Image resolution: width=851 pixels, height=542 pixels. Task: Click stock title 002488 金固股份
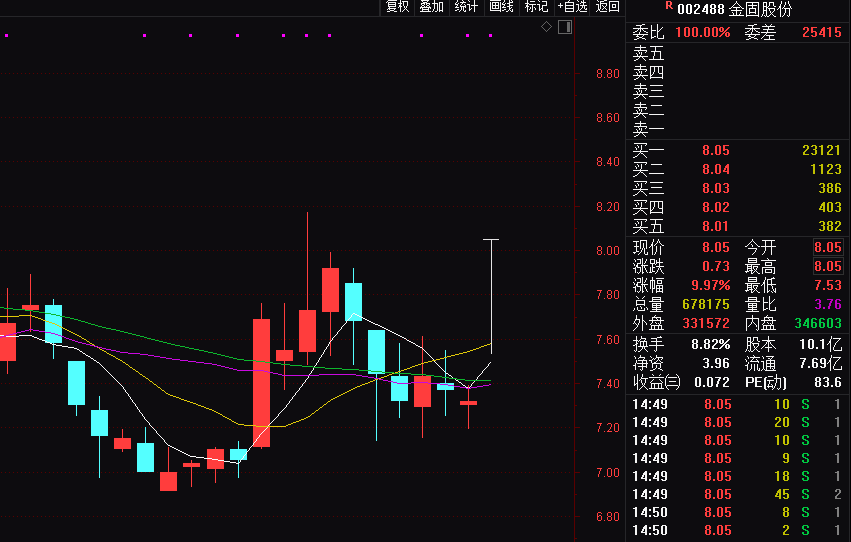pos(734,9)
